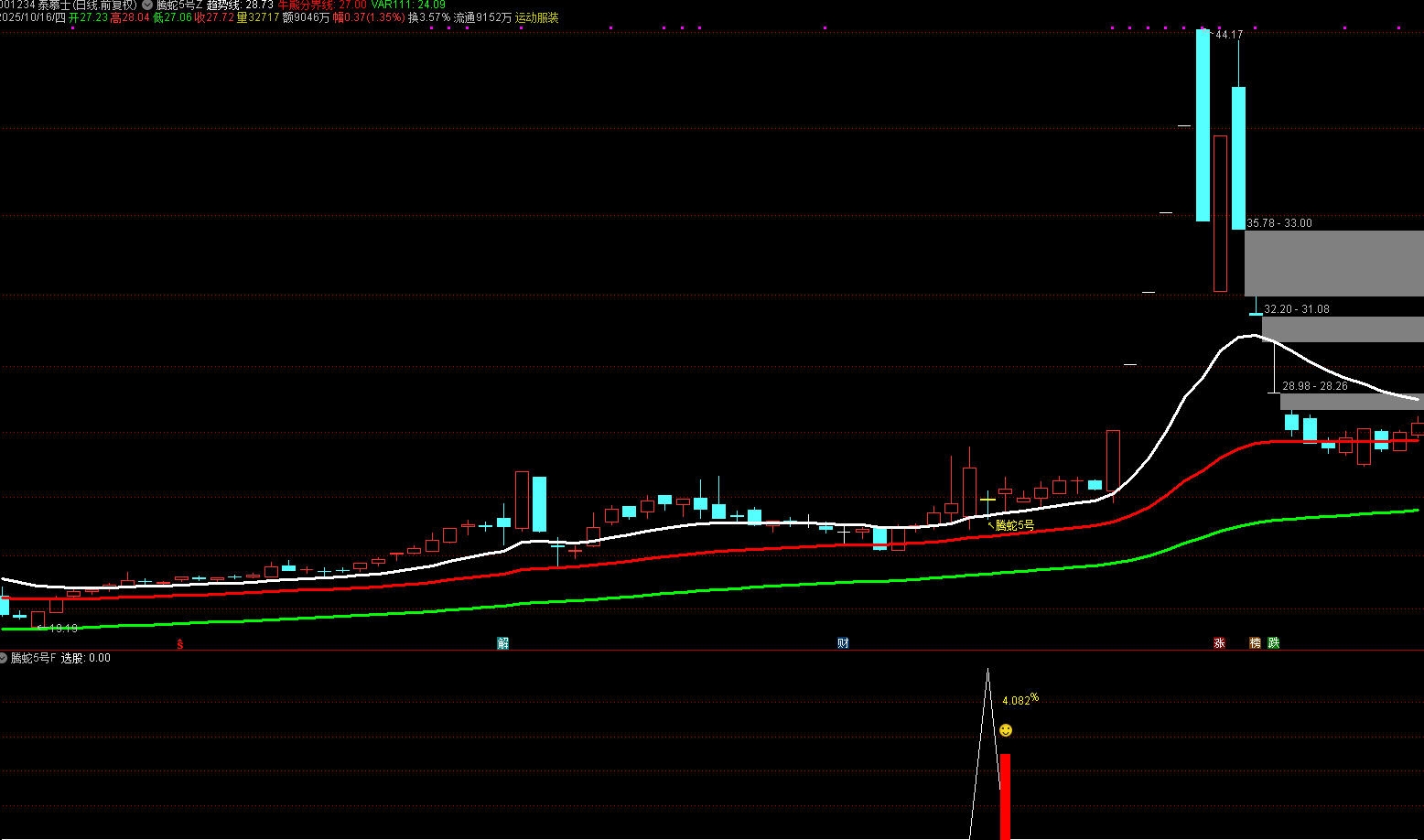1424x840 pixels.
Task: Click the stock name 泰慕士 title
Action: point(53,5)
